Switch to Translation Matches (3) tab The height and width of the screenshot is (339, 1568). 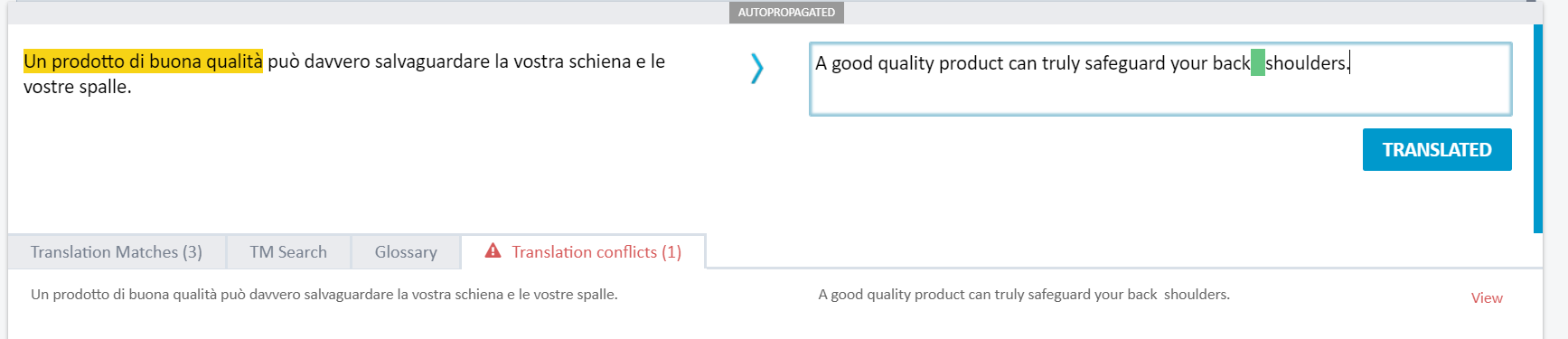[117, 252]
